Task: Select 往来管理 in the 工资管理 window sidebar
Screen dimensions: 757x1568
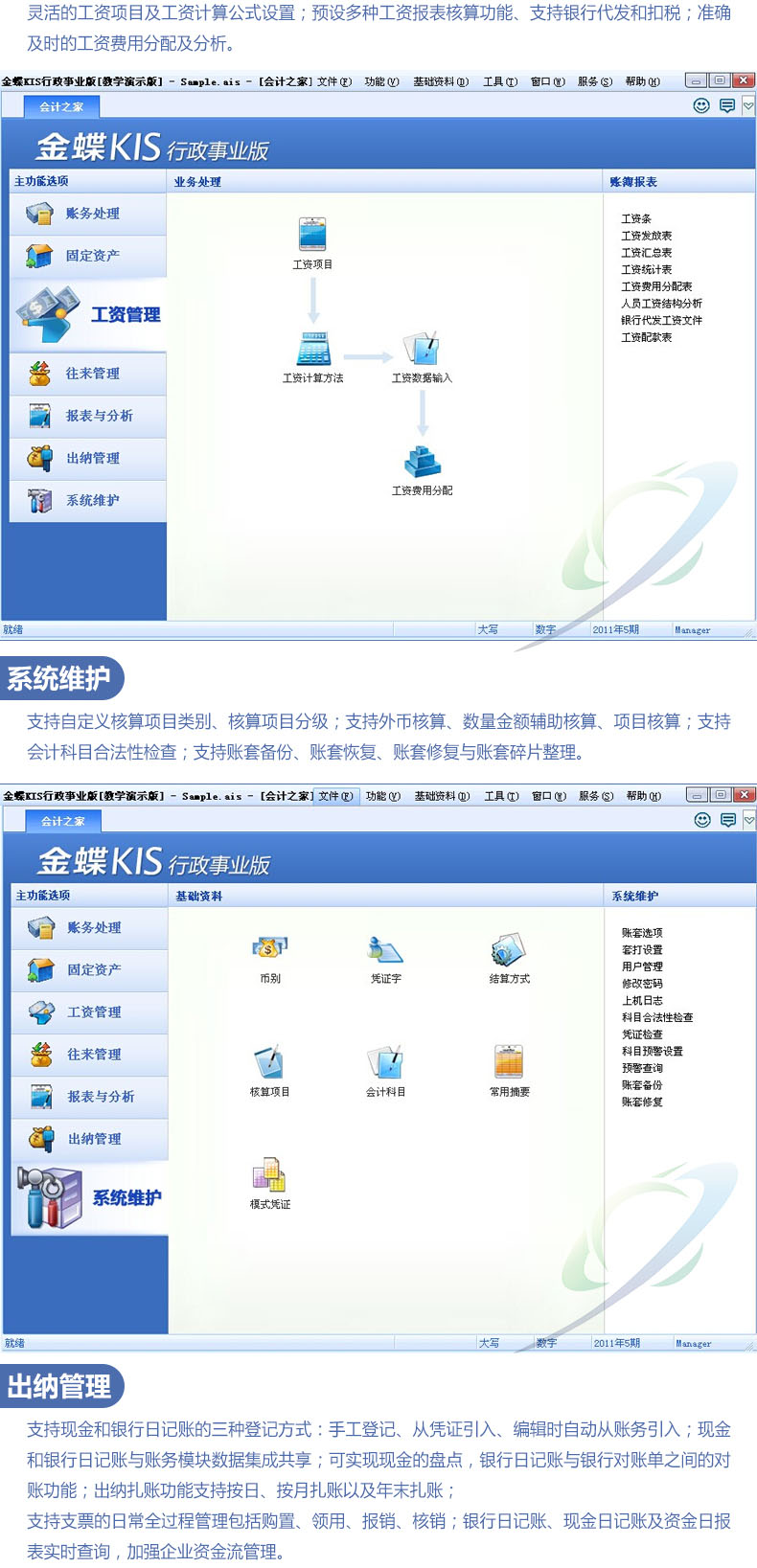Action: pyautogui.click(x=88, y=374)
